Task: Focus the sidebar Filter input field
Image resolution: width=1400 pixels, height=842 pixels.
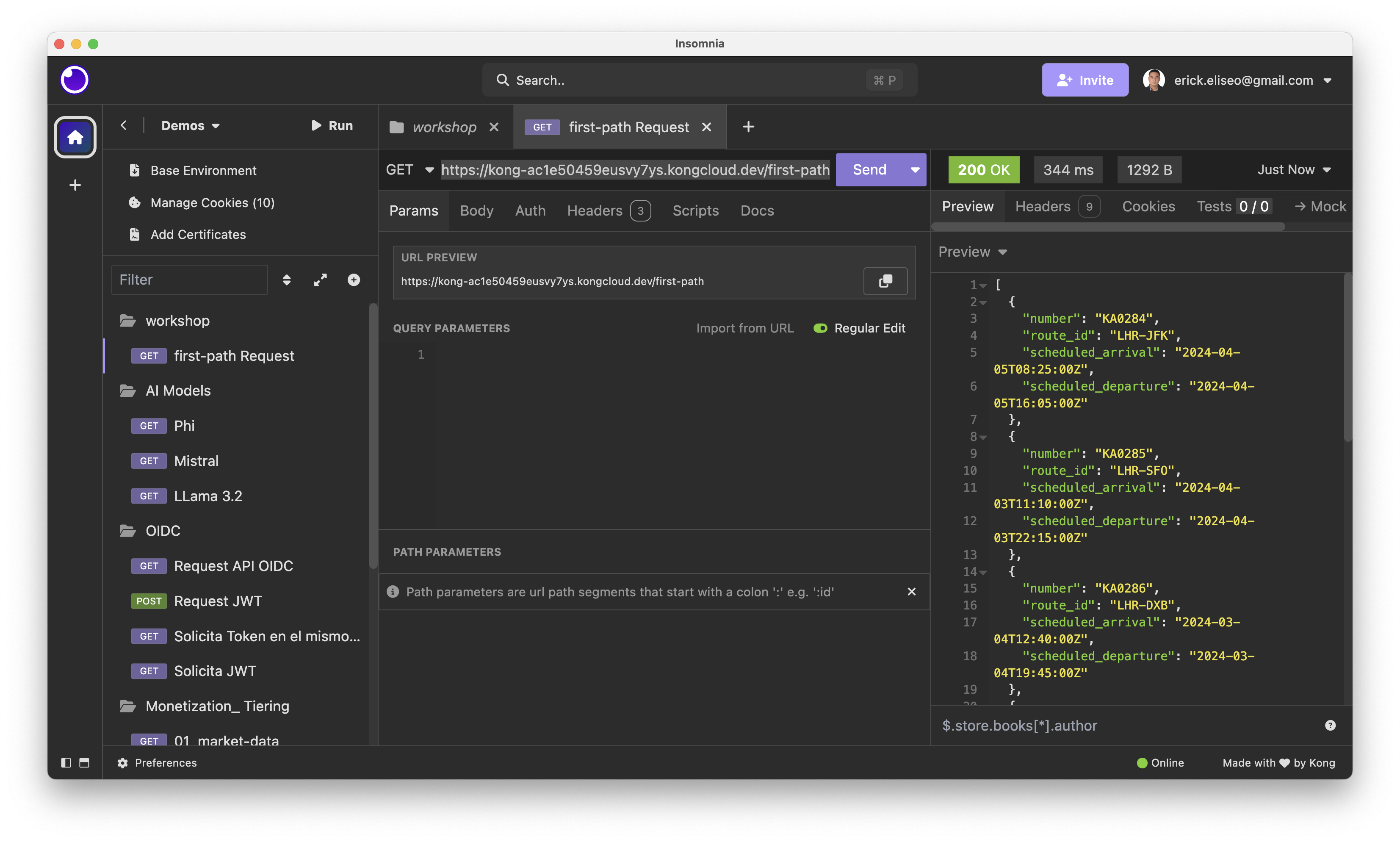Action: tap(189, 280)
